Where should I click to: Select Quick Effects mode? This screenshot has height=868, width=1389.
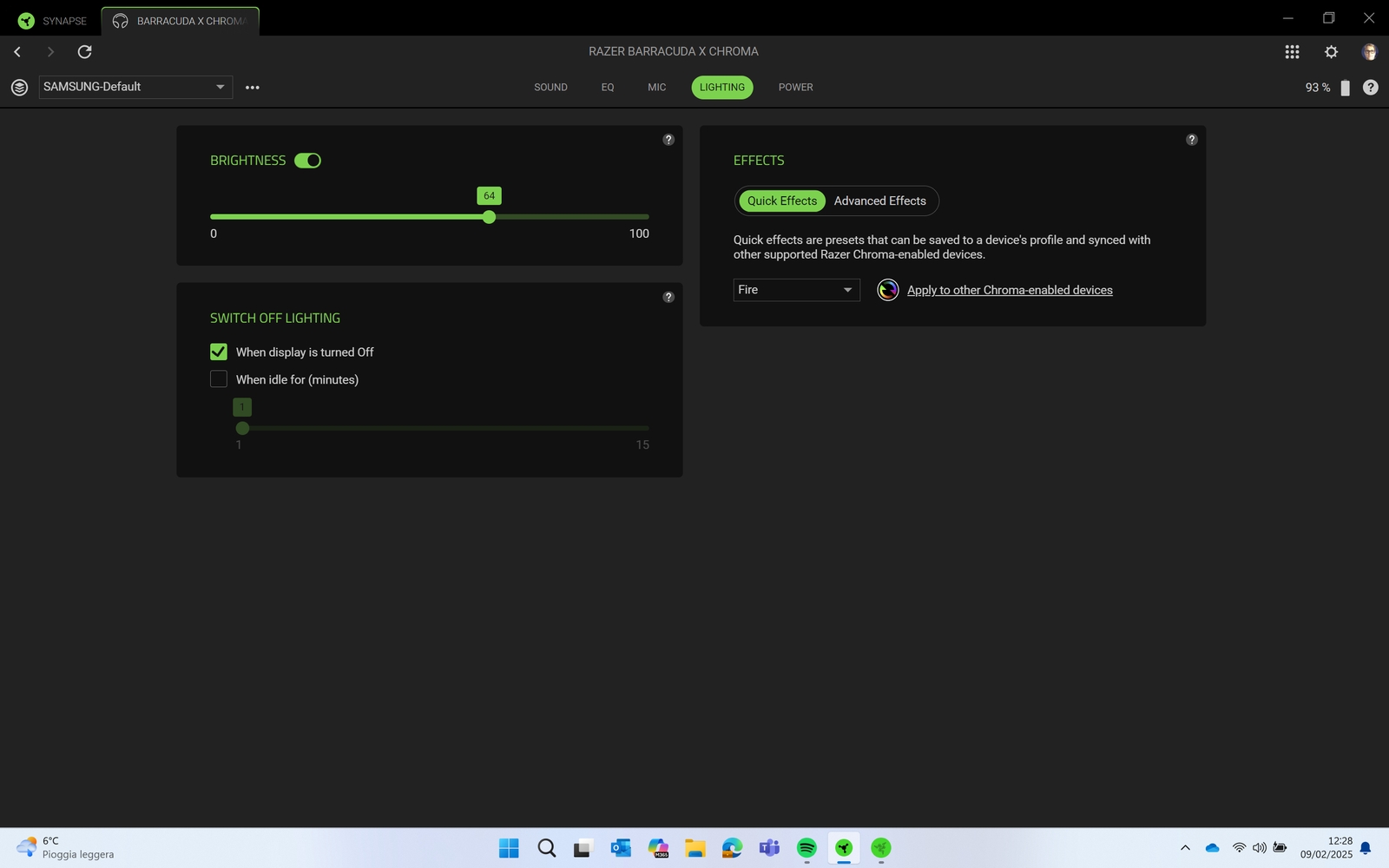pyautogui.click(x=782, y=201)
